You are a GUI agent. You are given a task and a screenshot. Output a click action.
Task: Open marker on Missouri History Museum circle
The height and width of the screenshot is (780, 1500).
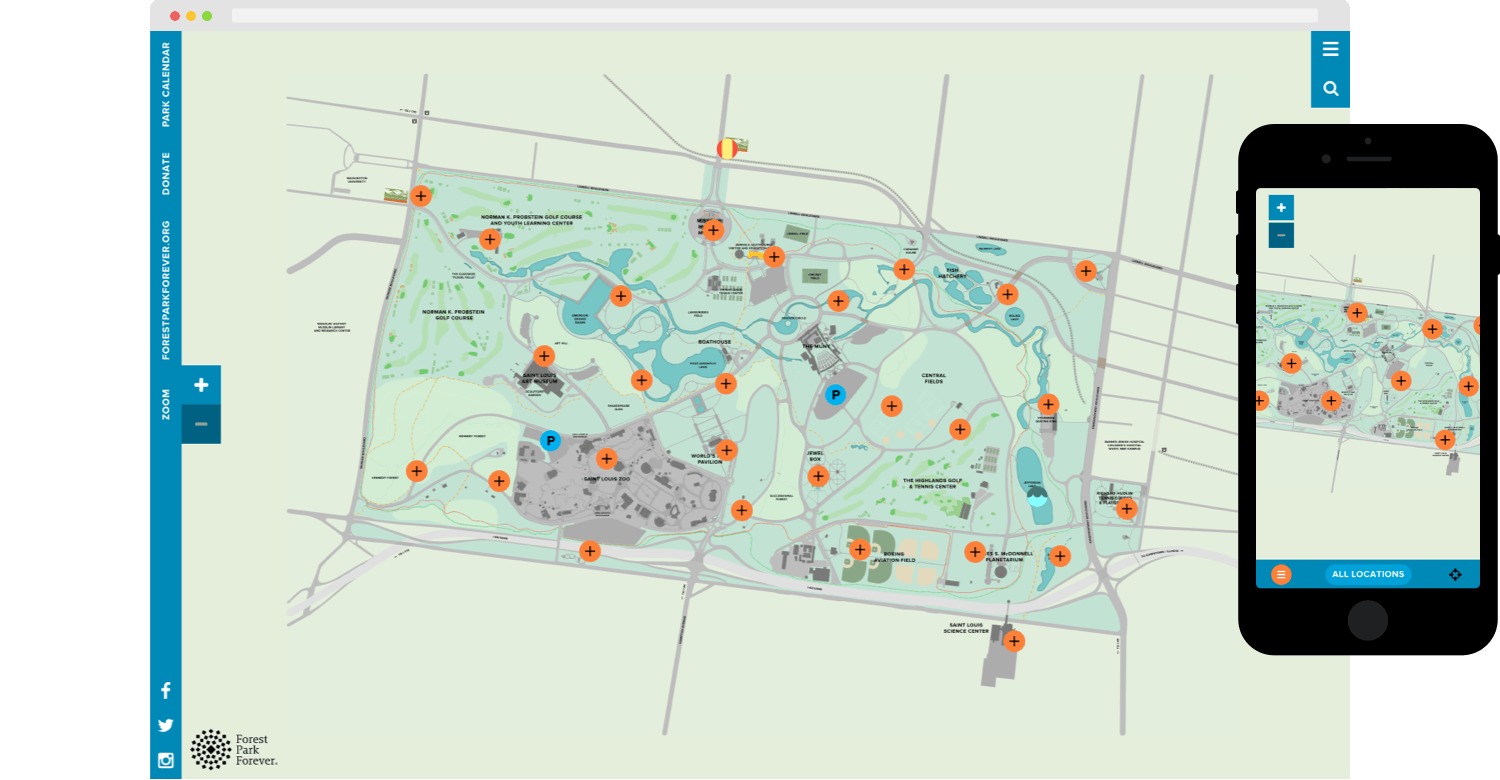coord(713,230)
